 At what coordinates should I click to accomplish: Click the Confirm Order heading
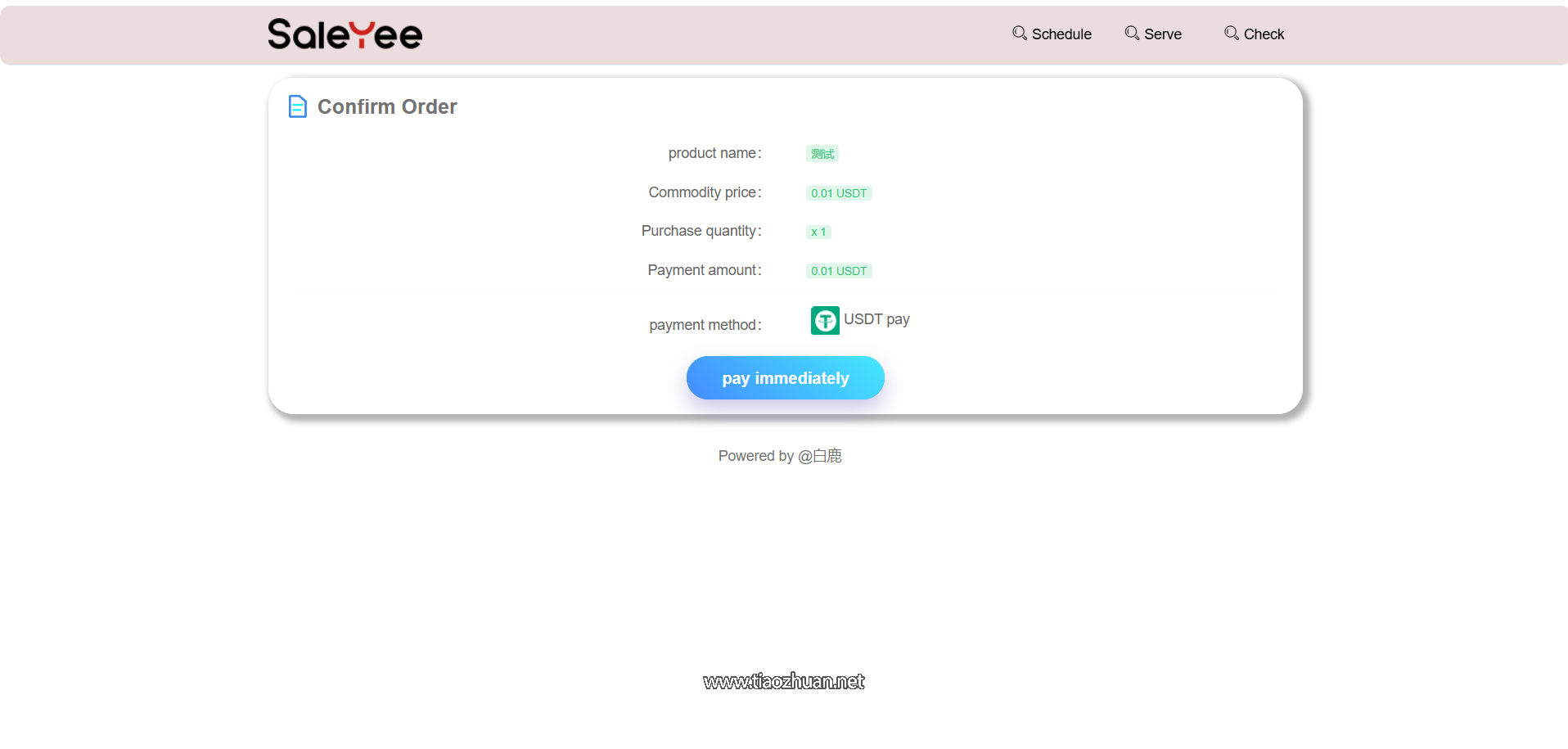tap(387, 106)
